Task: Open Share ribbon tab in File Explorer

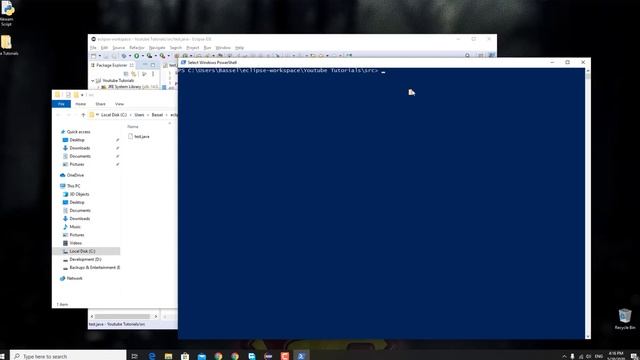Action: click(x=100, y=104)
